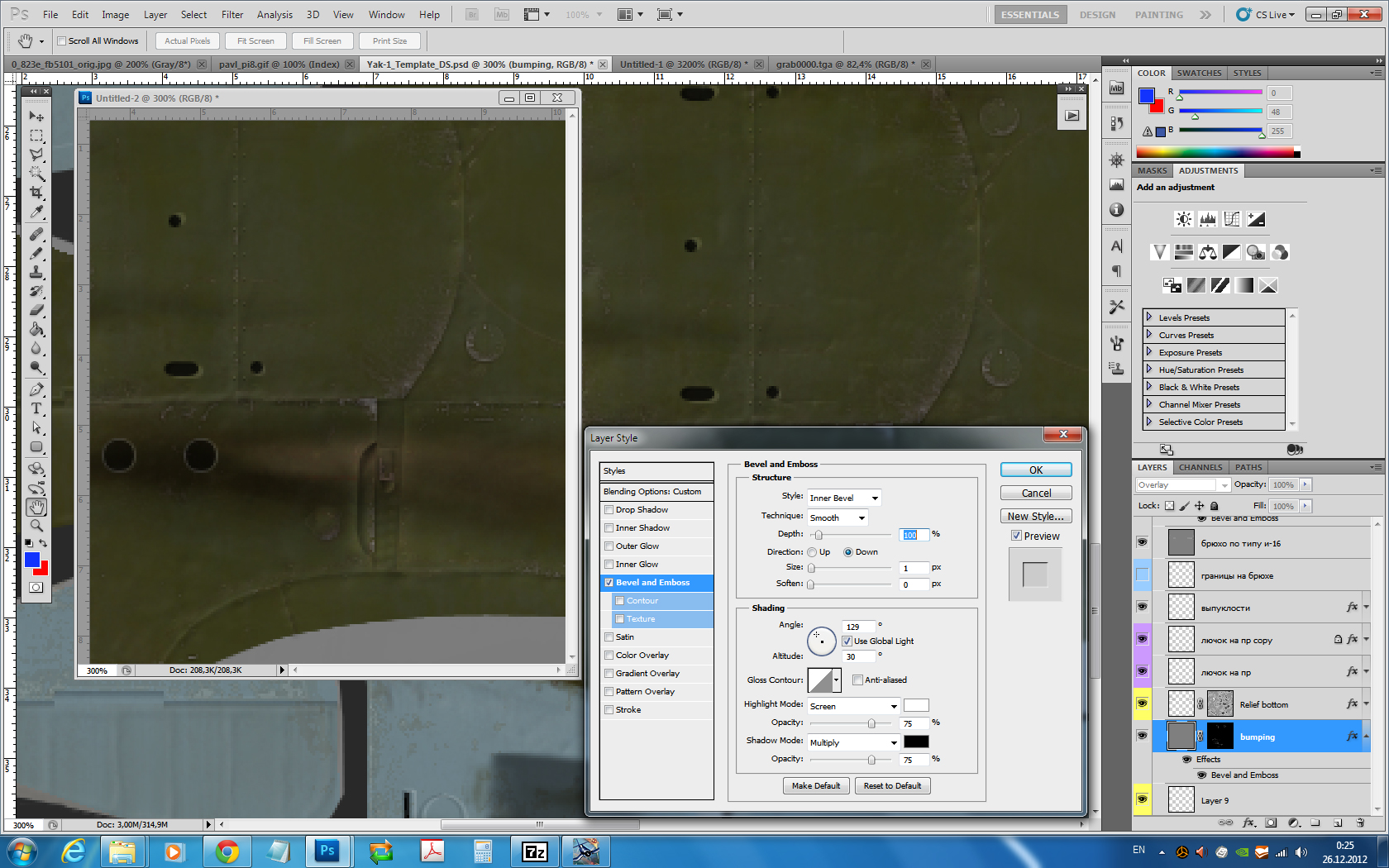Select the Up direction radio button
This screenshot has width=1389, height=868.
pyautogui.click(x=812, y=552)
